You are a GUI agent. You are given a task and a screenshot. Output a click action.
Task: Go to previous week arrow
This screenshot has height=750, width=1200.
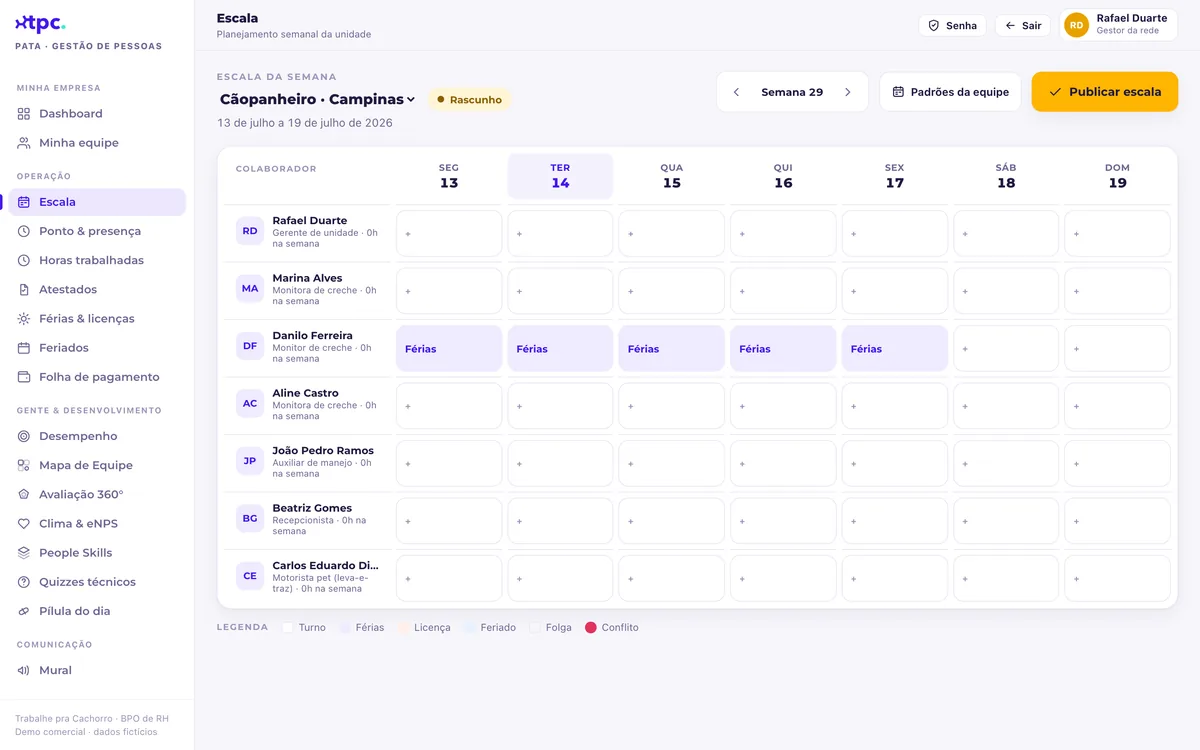pos(737,92)
